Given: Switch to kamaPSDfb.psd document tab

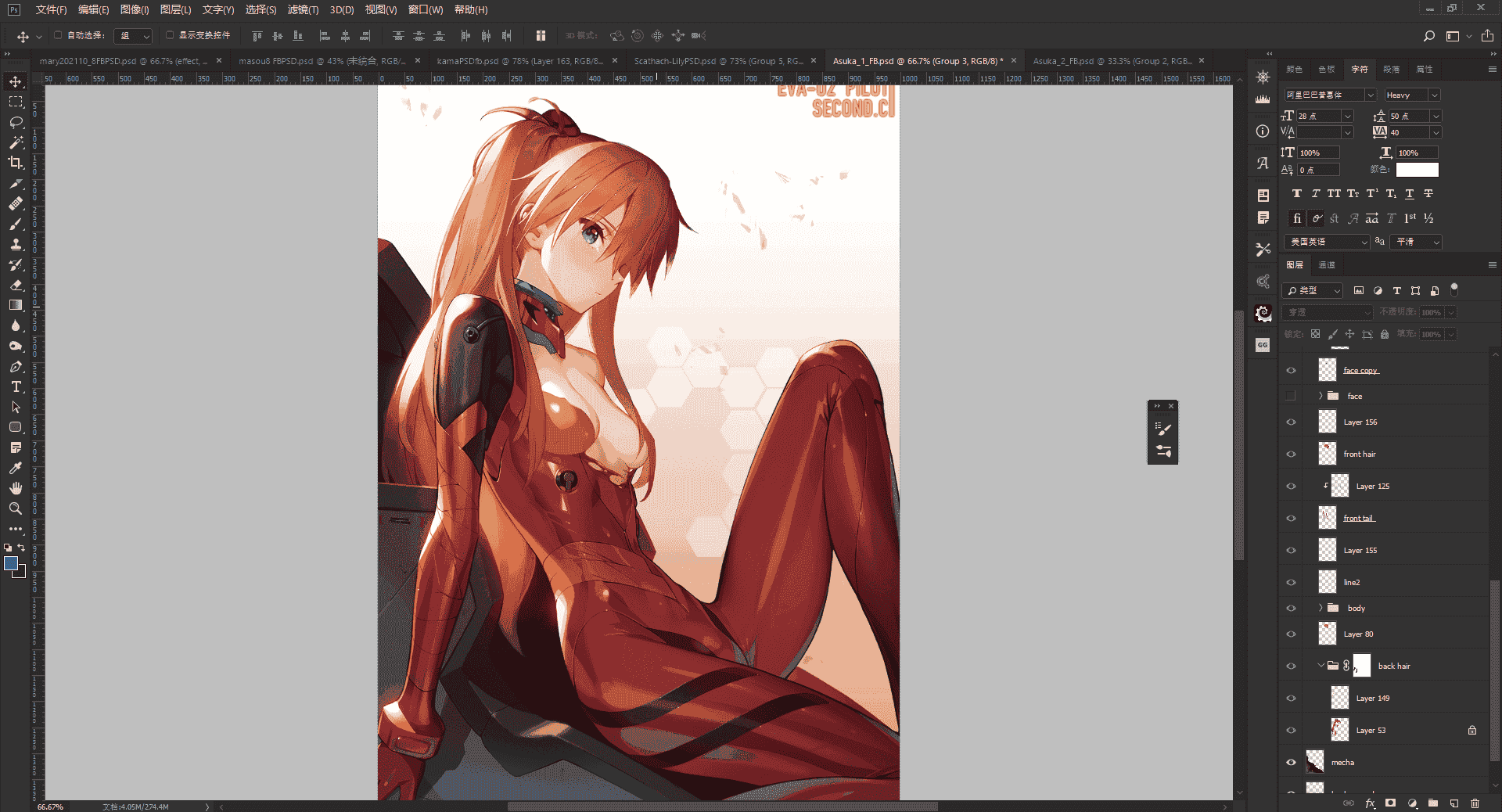Looking at the screenshot, I should [x=519, y=60].
